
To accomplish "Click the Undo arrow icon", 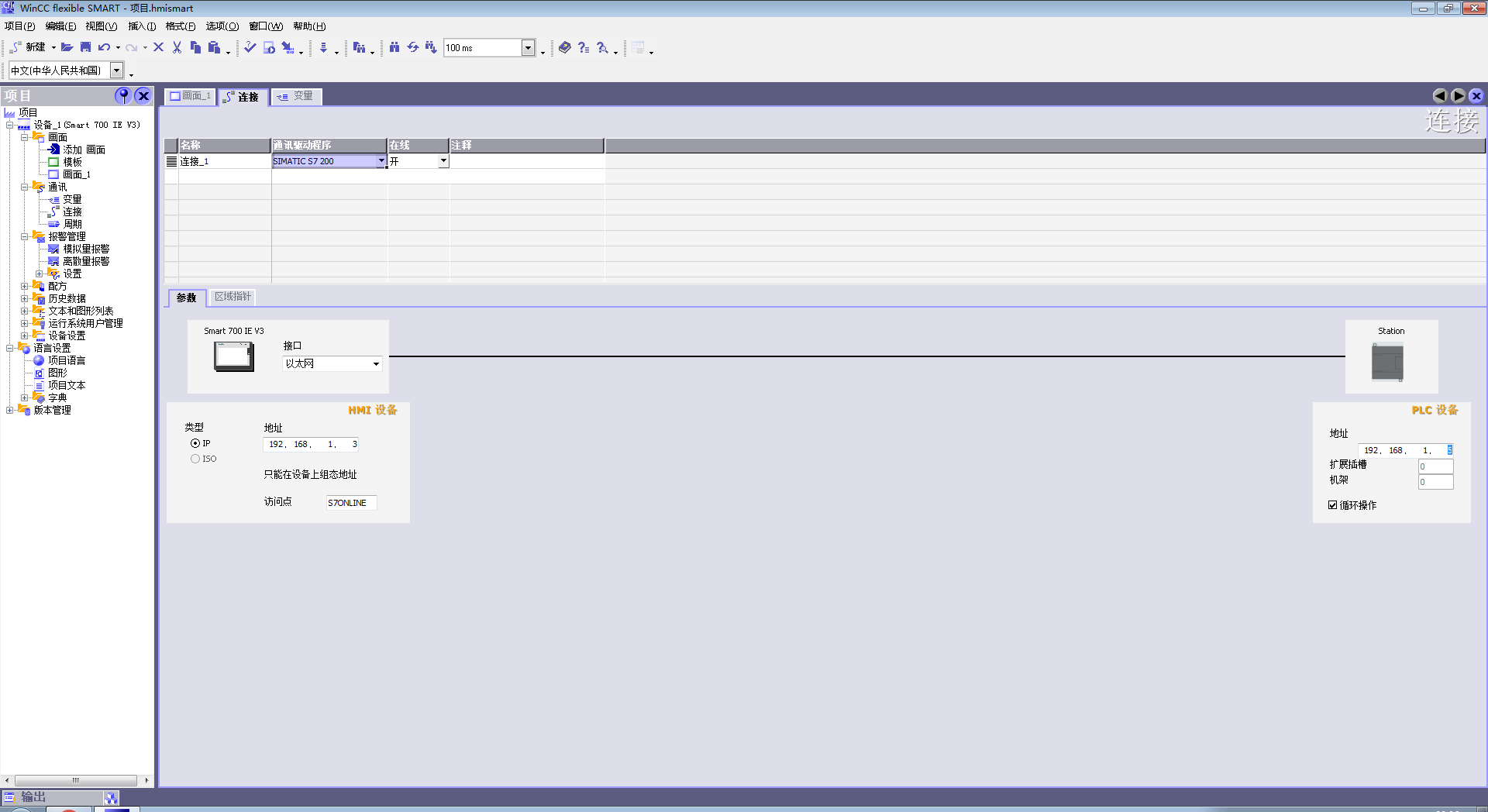I will tap(104, 47).
